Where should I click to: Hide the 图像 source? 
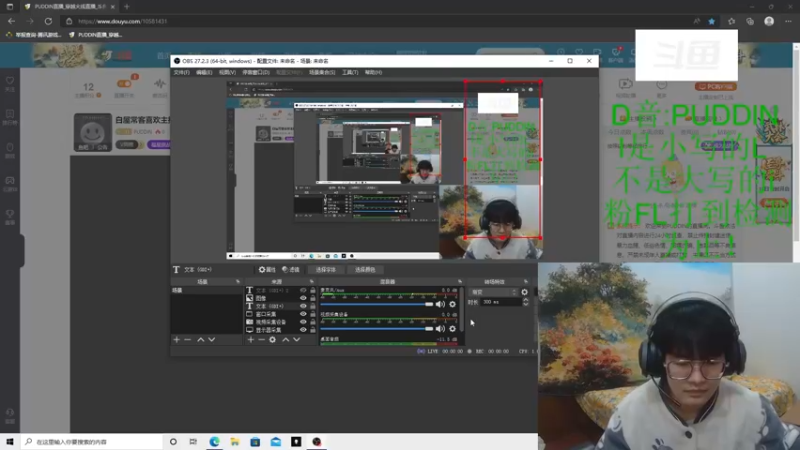[x=303, y=298]
